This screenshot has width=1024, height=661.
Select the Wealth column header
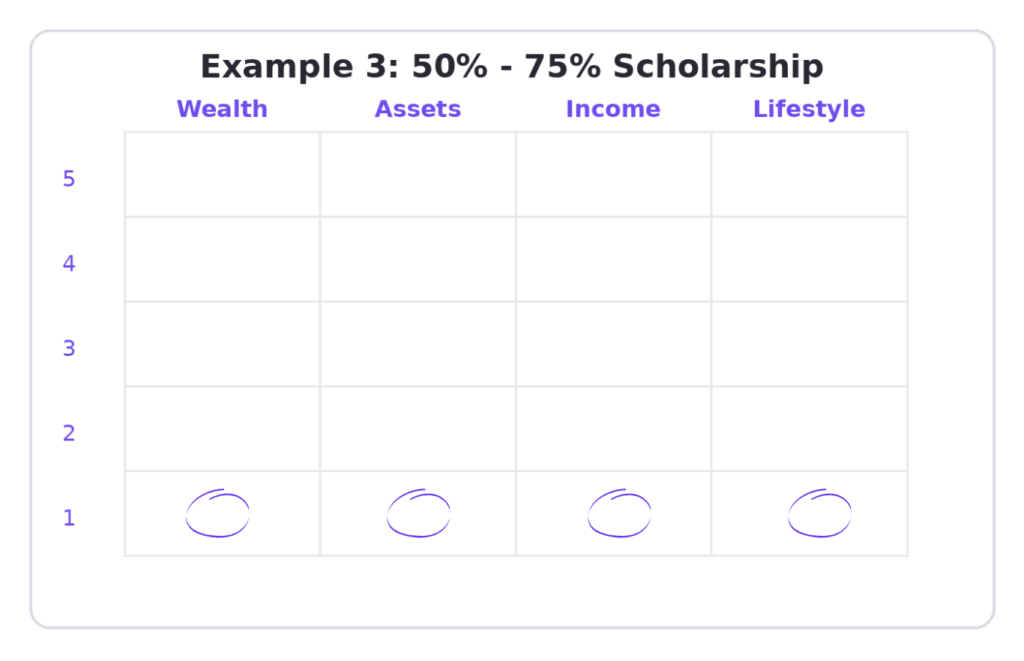222,109
